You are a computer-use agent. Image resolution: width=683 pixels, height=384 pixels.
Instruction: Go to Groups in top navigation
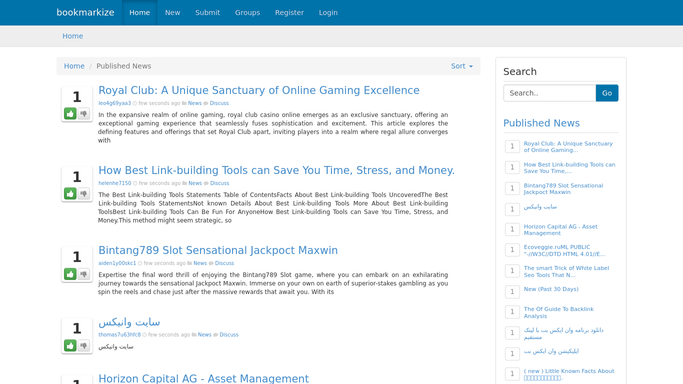click(x=247, y=13)
